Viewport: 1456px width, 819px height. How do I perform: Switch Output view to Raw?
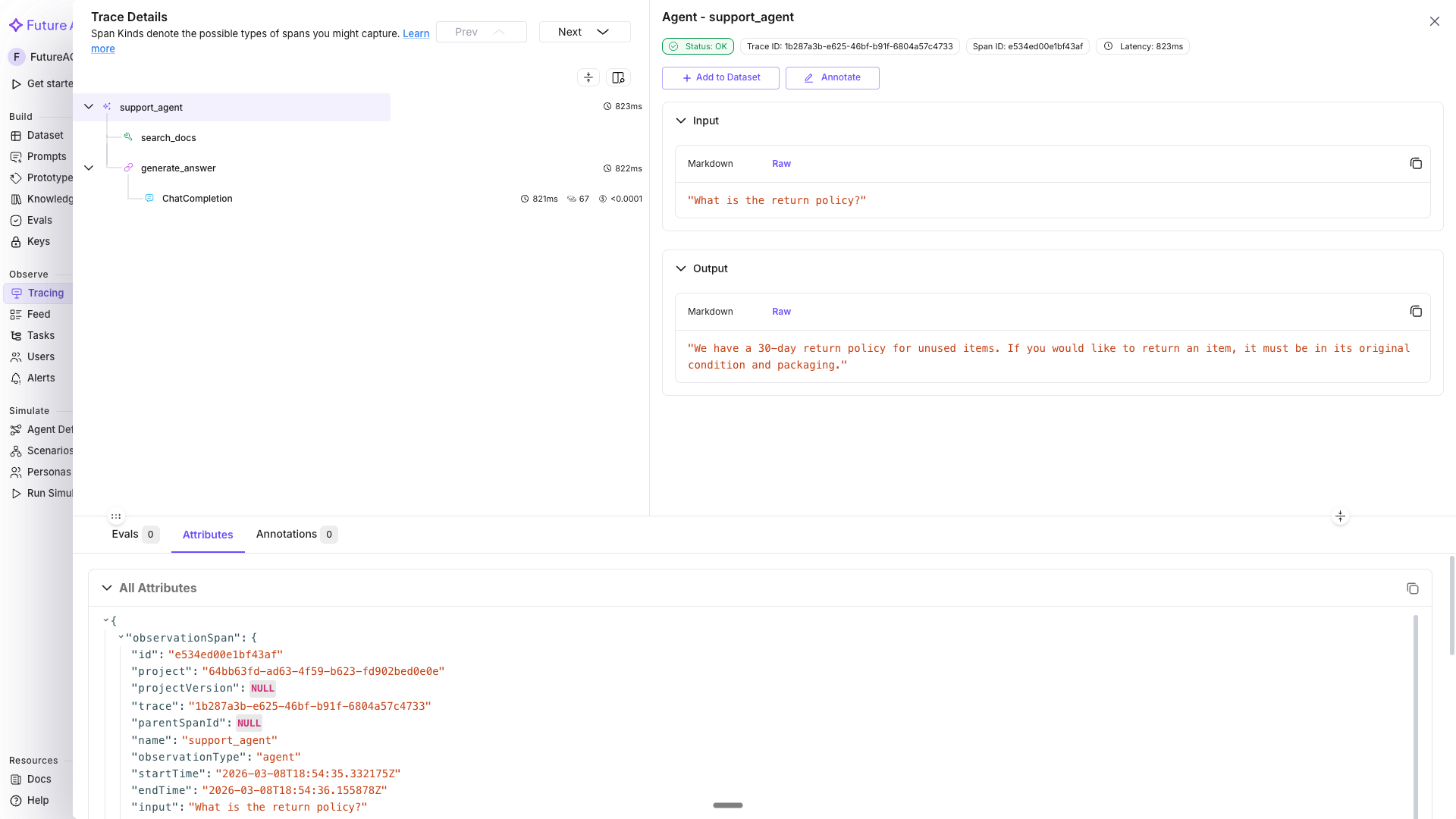[781, 312]
